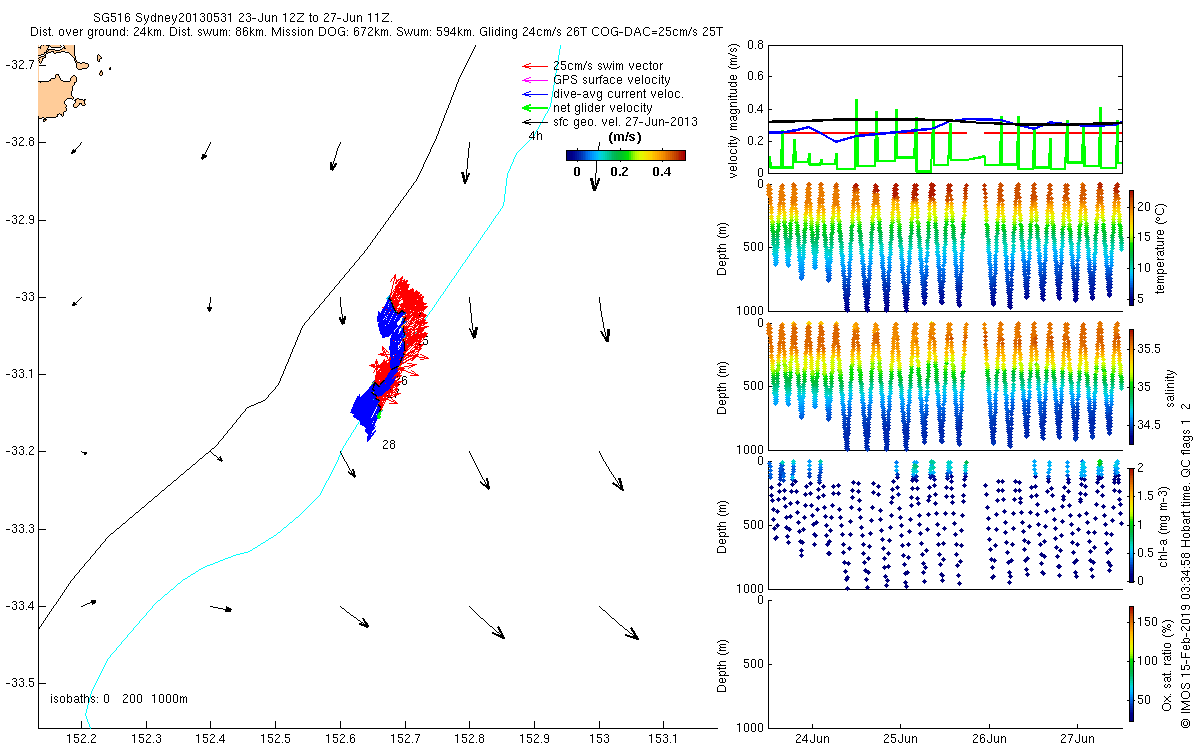This screenshot has width=1200, height=750.
Task: Click the '-33.2' latitude tick label
Action: [x=19, y=451]
